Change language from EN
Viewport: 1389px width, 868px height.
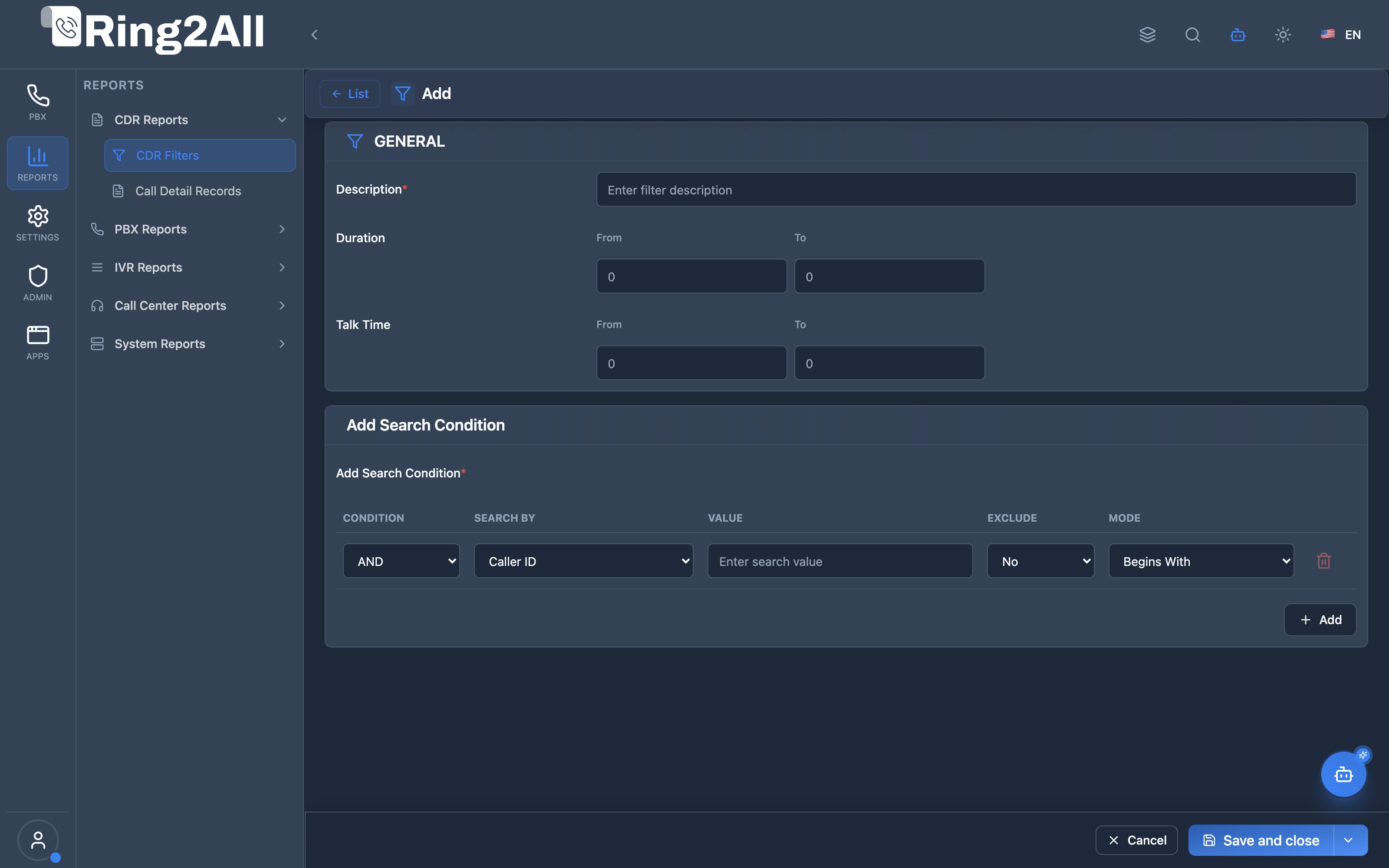pyautogui.click(x=1341, y=34)
